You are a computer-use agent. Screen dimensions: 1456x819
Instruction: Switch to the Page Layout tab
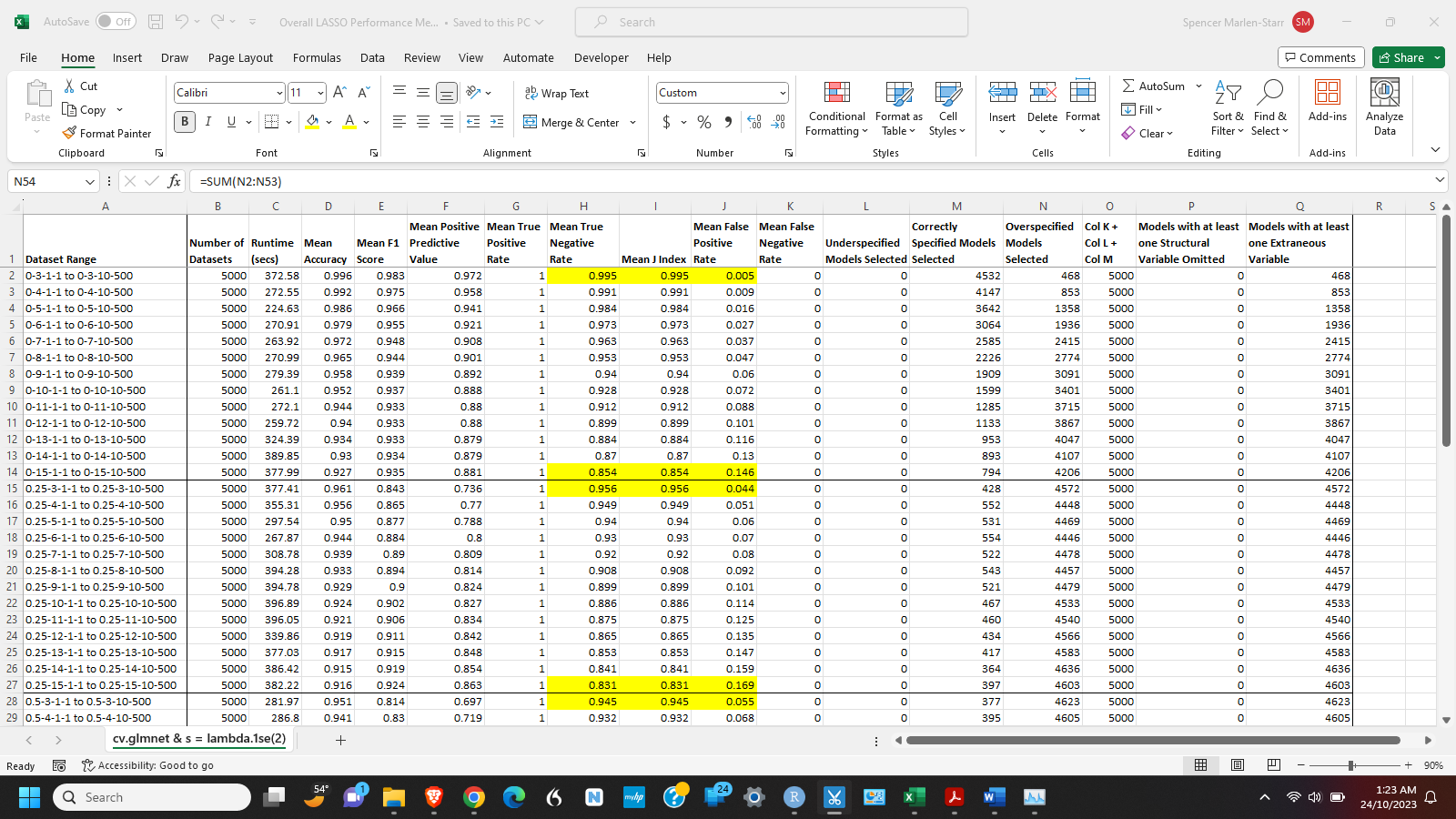(240, 57)
